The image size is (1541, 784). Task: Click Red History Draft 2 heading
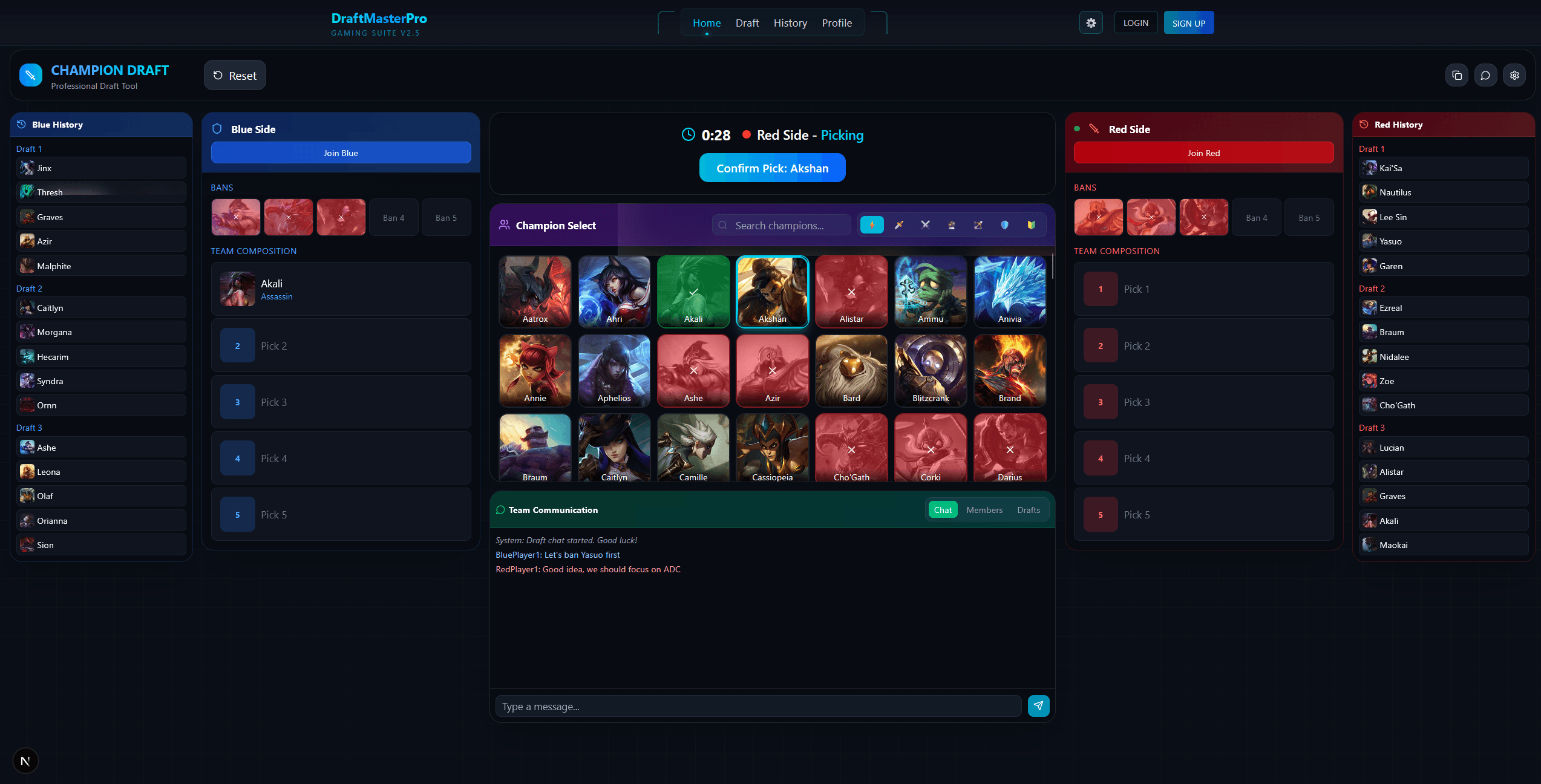click(1372, 289)
